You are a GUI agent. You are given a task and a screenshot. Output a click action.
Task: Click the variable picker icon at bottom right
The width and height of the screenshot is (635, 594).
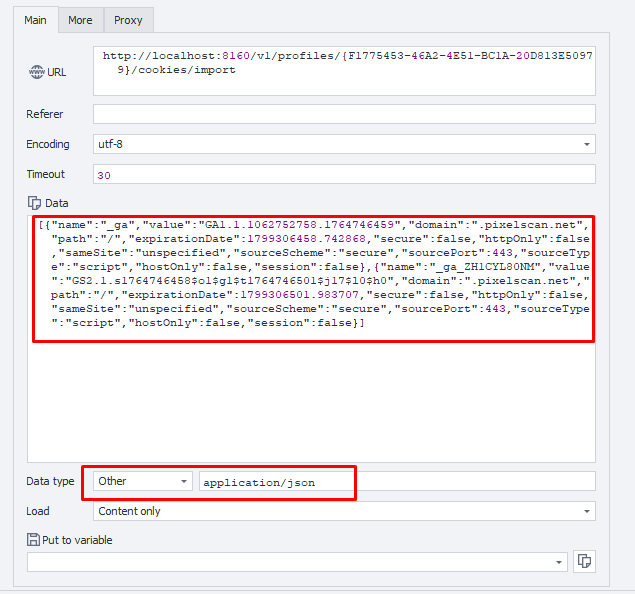point(586,562)
